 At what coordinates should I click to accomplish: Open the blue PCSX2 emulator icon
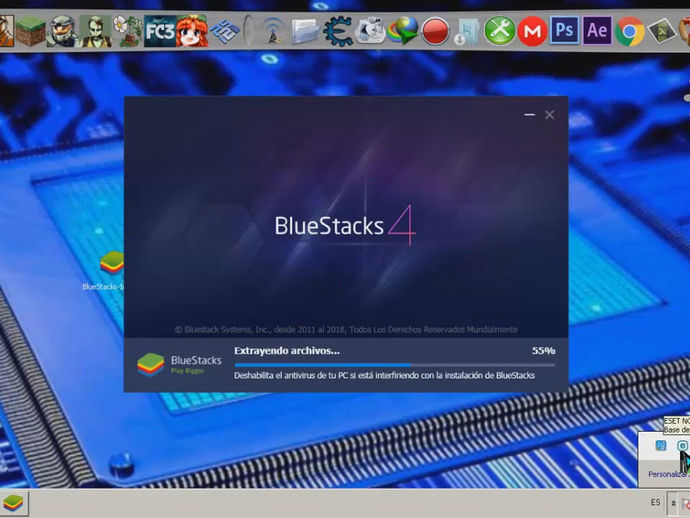(224, 31)
